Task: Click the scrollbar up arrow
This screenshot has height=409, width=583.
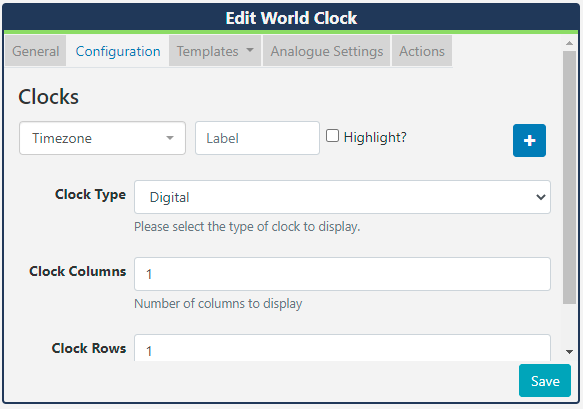Action: pyautogui.click(x=569, y=44)
